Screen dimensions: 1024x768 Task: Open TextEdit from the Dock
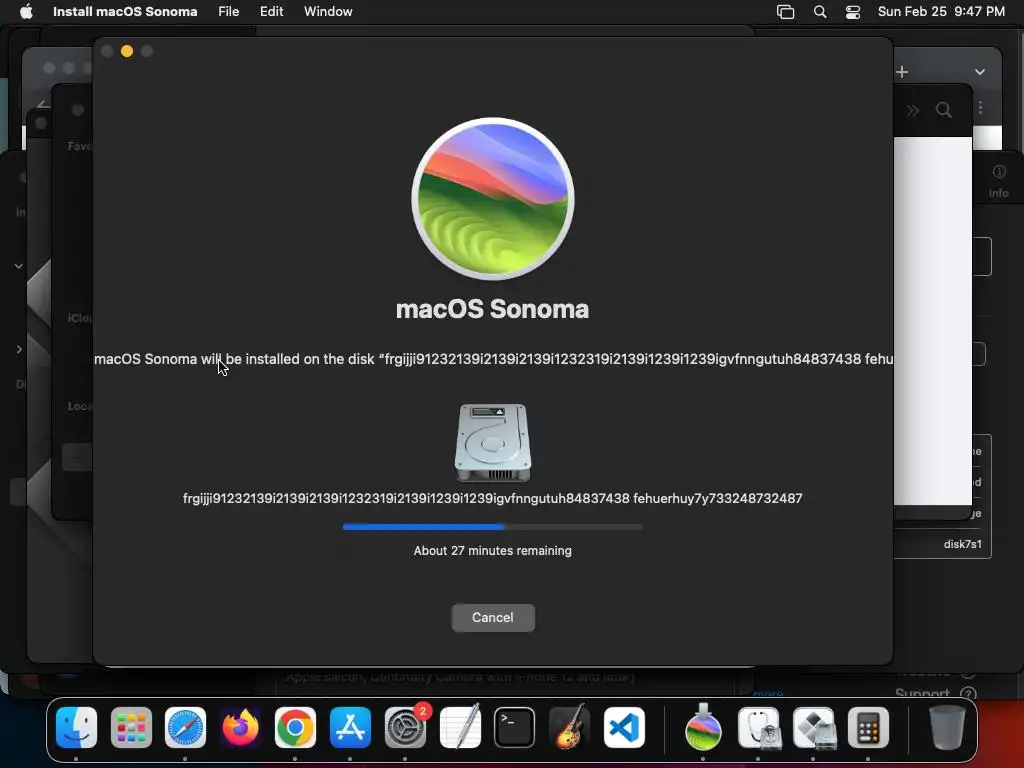pyautogui.click(x=460, y=728)
